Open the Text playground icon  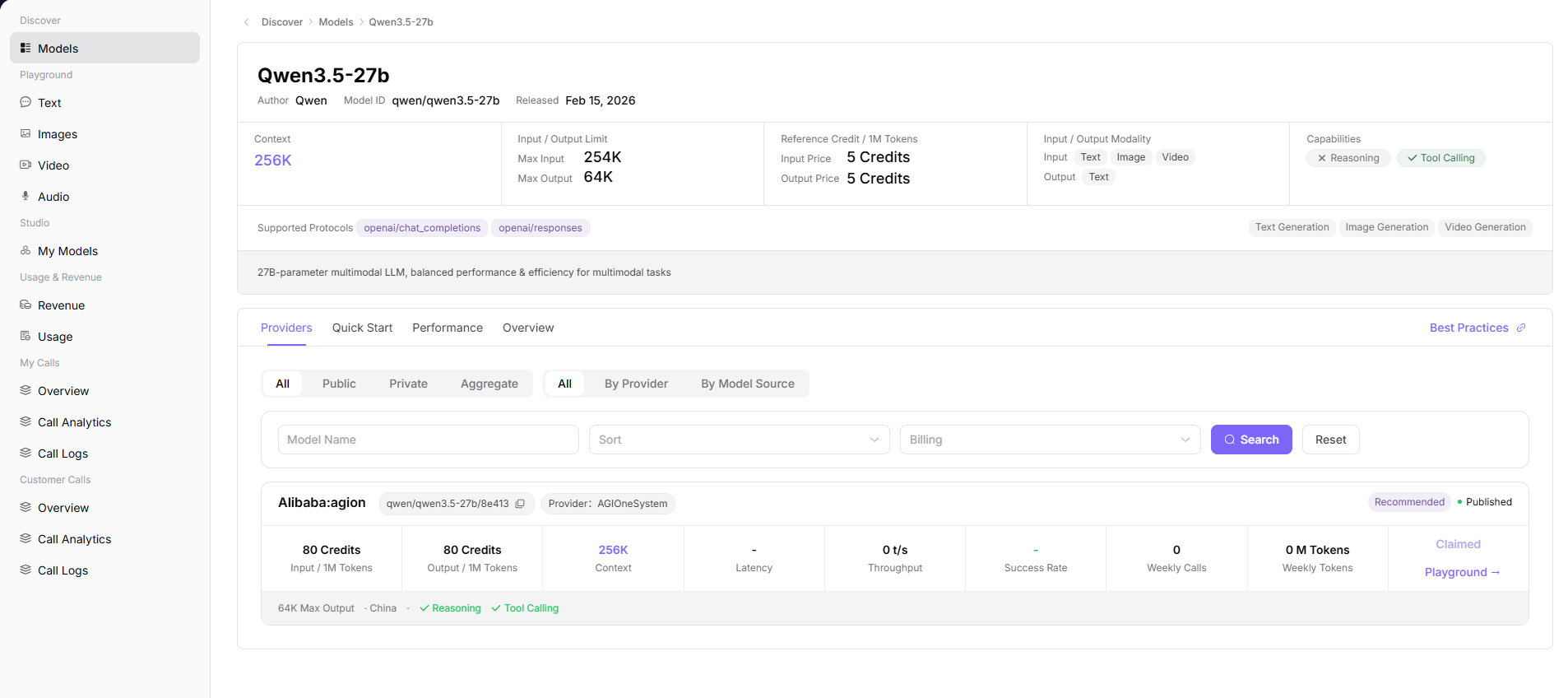click(26, 102)
